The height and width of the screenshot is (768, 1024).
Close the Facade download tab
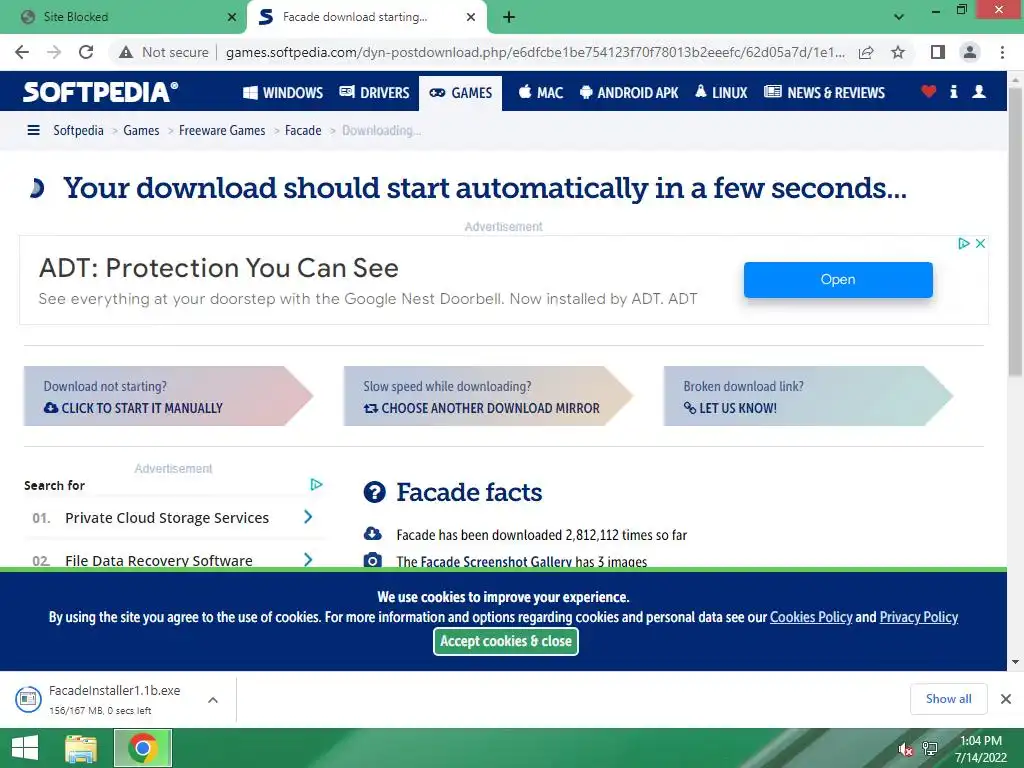click(x=471, y=17)
